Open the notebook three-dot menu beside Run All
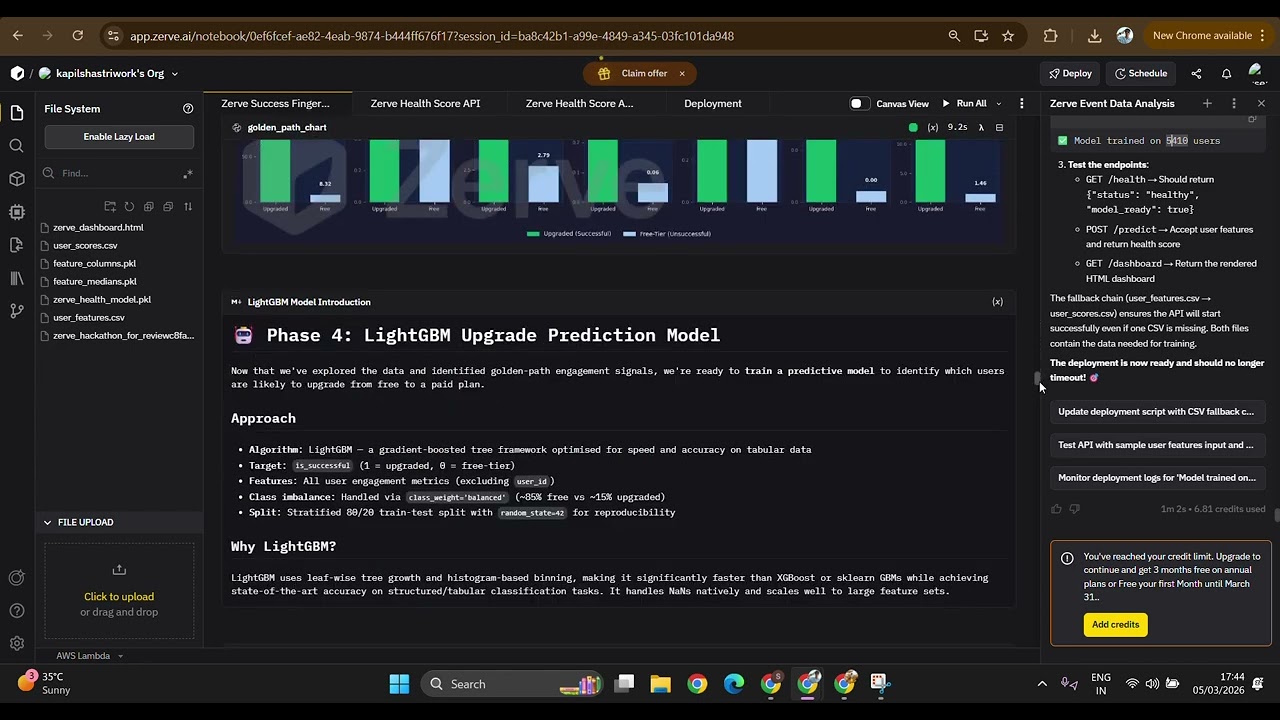 [1021, 103]
